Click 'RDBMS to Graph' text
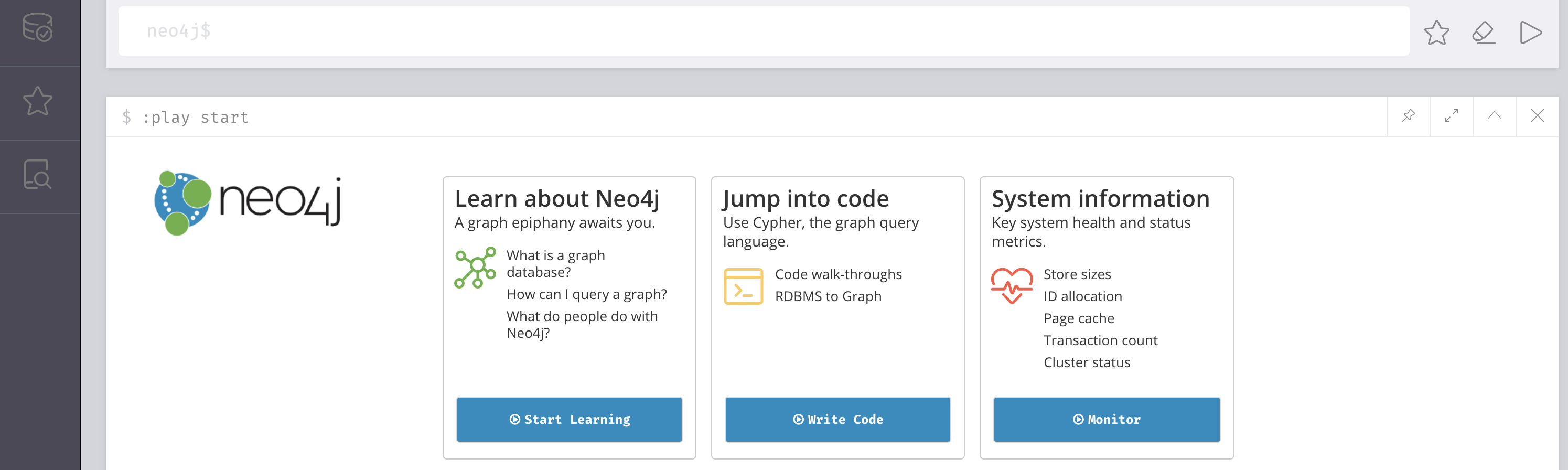Image resolution: width=1568 pixels, height=470 pixels. pos(828,296)
